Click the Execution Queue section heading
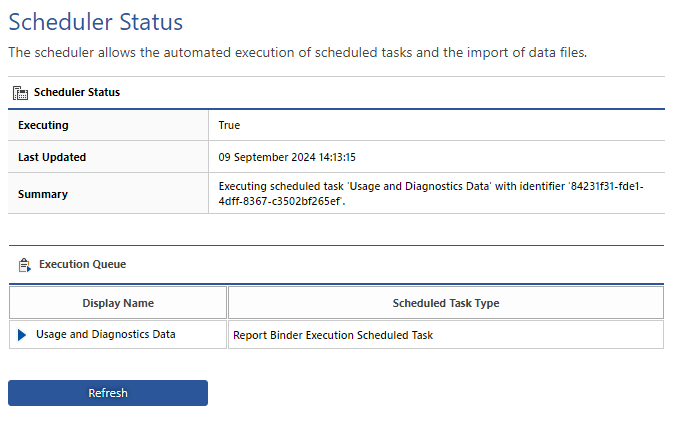This screenshot has width=676, height=433. pyautogui.click(x=82, y=264)
